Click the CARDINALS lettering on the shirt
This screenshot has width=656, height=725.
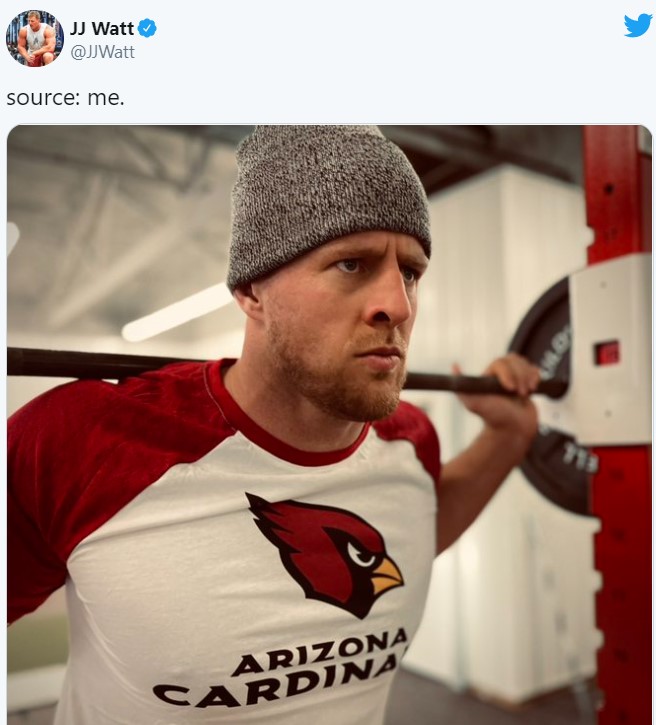[x=277, y=684]
